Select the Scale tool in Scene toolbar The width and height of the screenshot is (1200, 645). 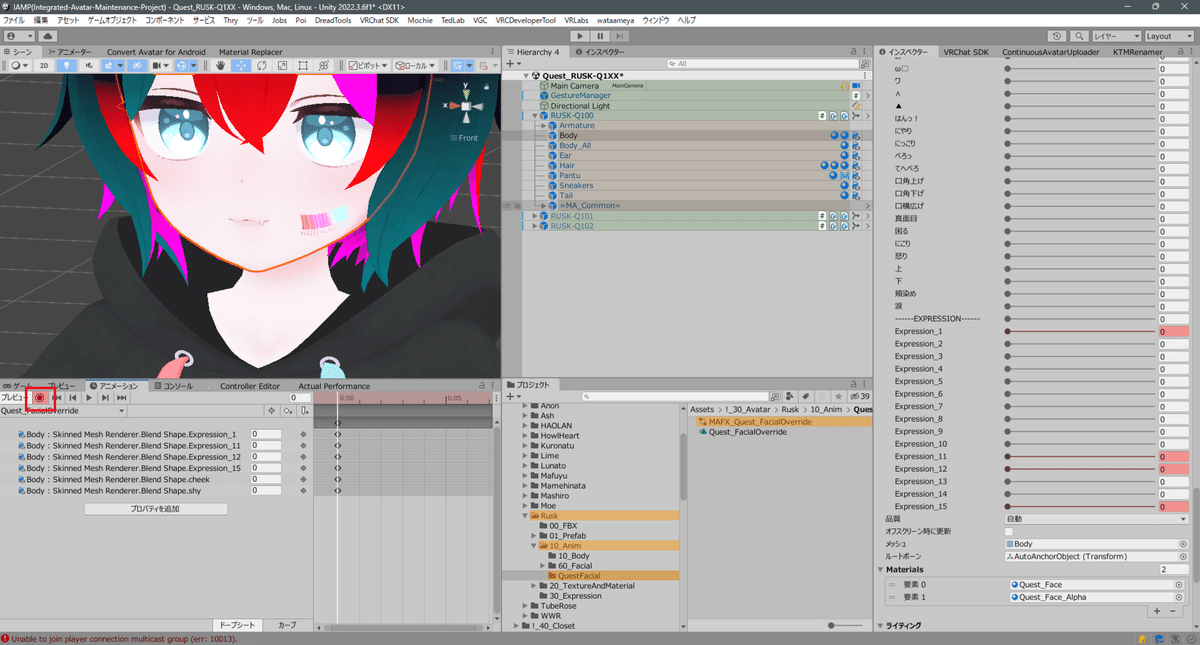tap(282, 65)
